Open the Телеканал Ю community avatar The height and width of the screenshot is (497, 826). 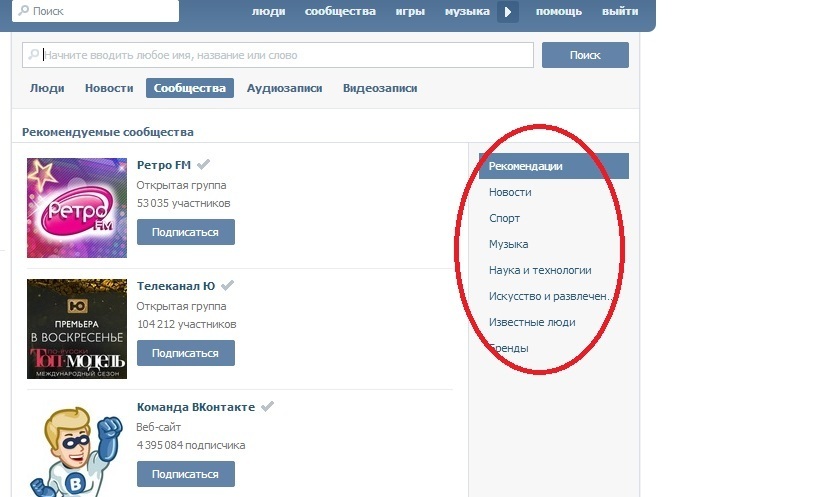click(77, 329)
